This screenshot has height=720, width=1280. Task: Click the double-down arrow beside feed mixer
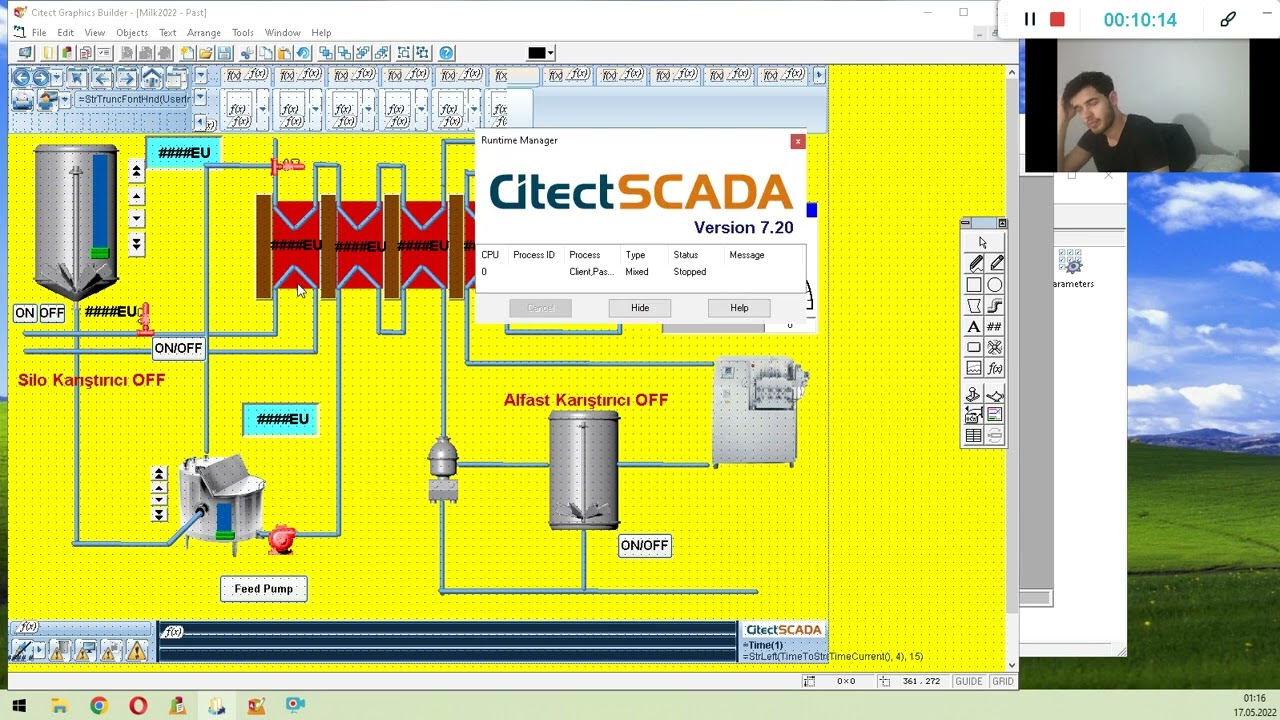pyautogui.click(x=158, y=515)
